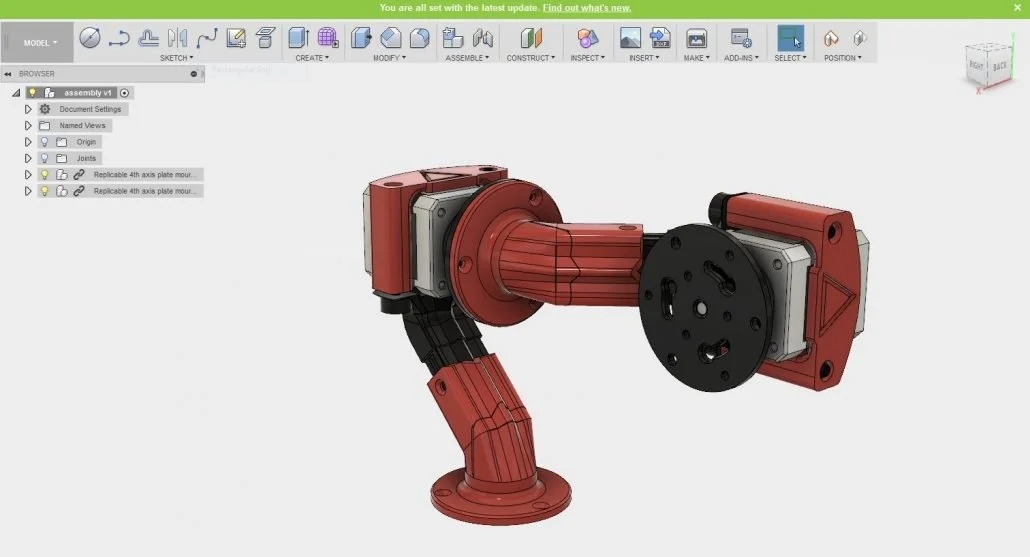Click the black circular plate in the model
The height and width of the screenshot is (557, 1030).
[703, 307]
